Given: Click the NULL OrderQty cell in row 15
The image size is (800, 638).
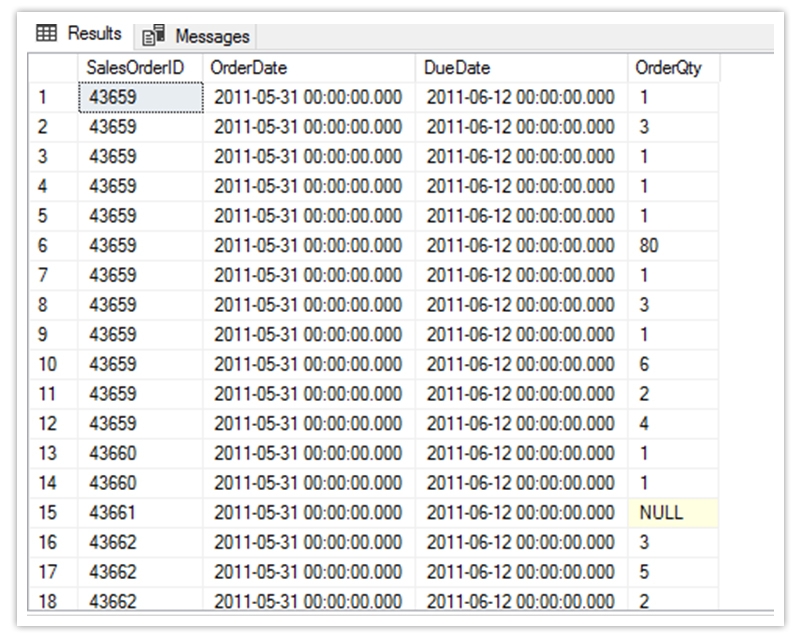Looking at the screenshot, I should tap(673, 512).
